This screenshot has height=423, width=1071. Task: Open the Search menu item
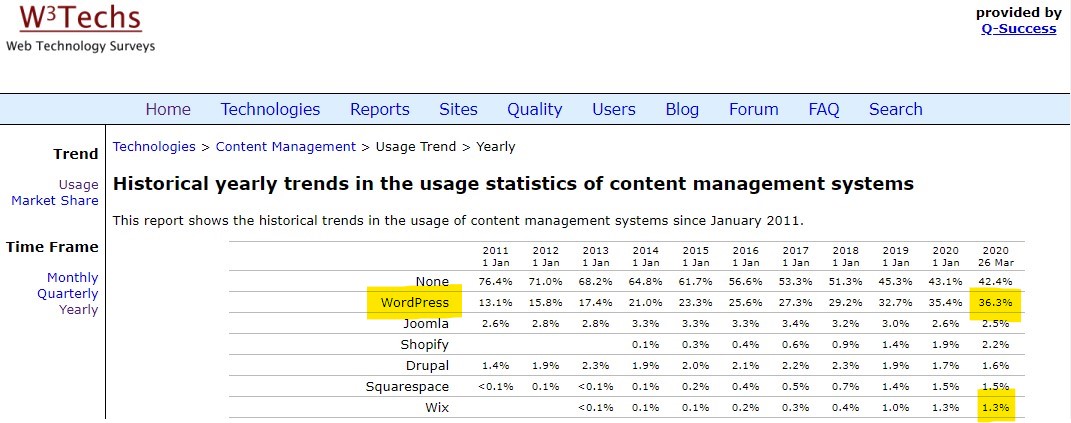[895, 109]
